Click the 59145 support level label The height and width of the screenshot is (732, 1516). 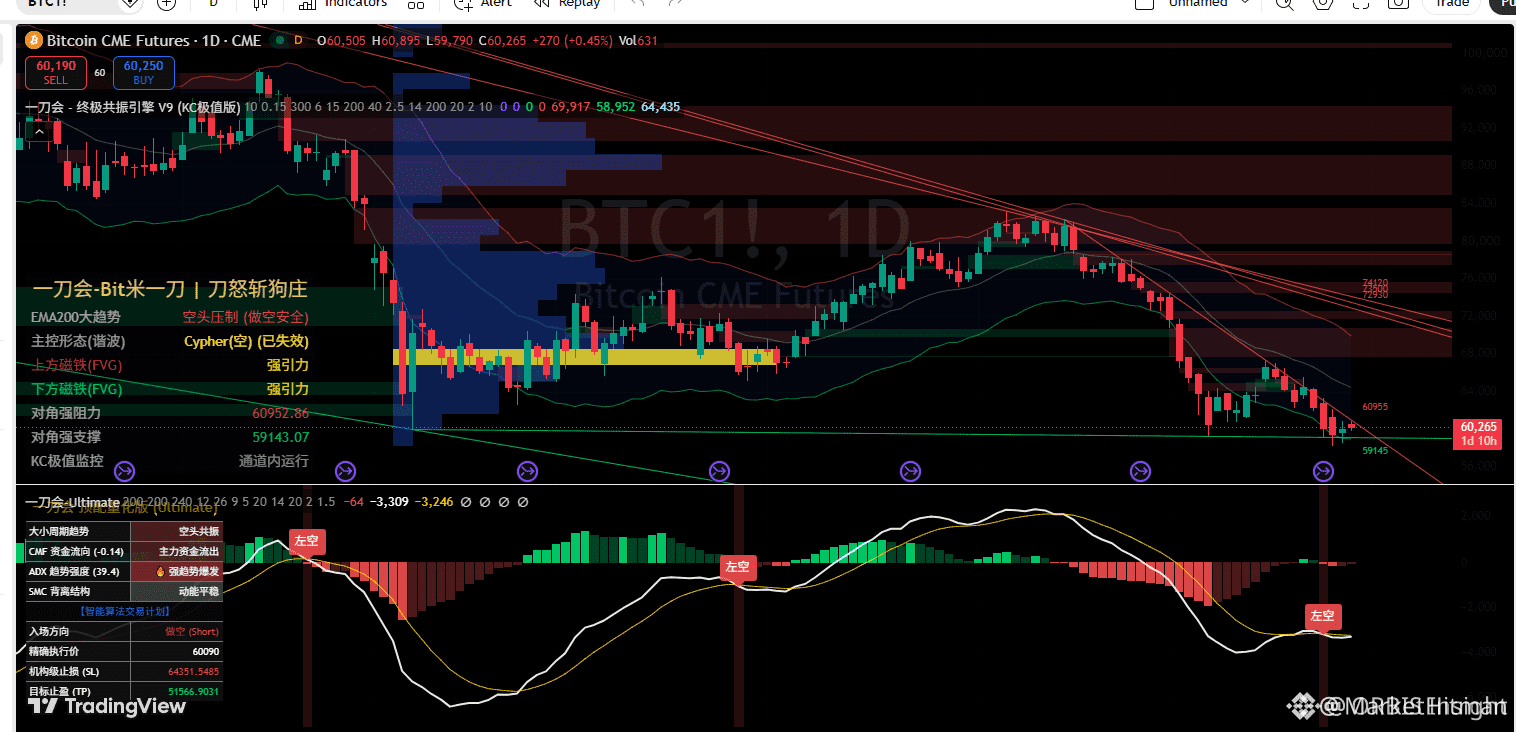coord(1375,451)
